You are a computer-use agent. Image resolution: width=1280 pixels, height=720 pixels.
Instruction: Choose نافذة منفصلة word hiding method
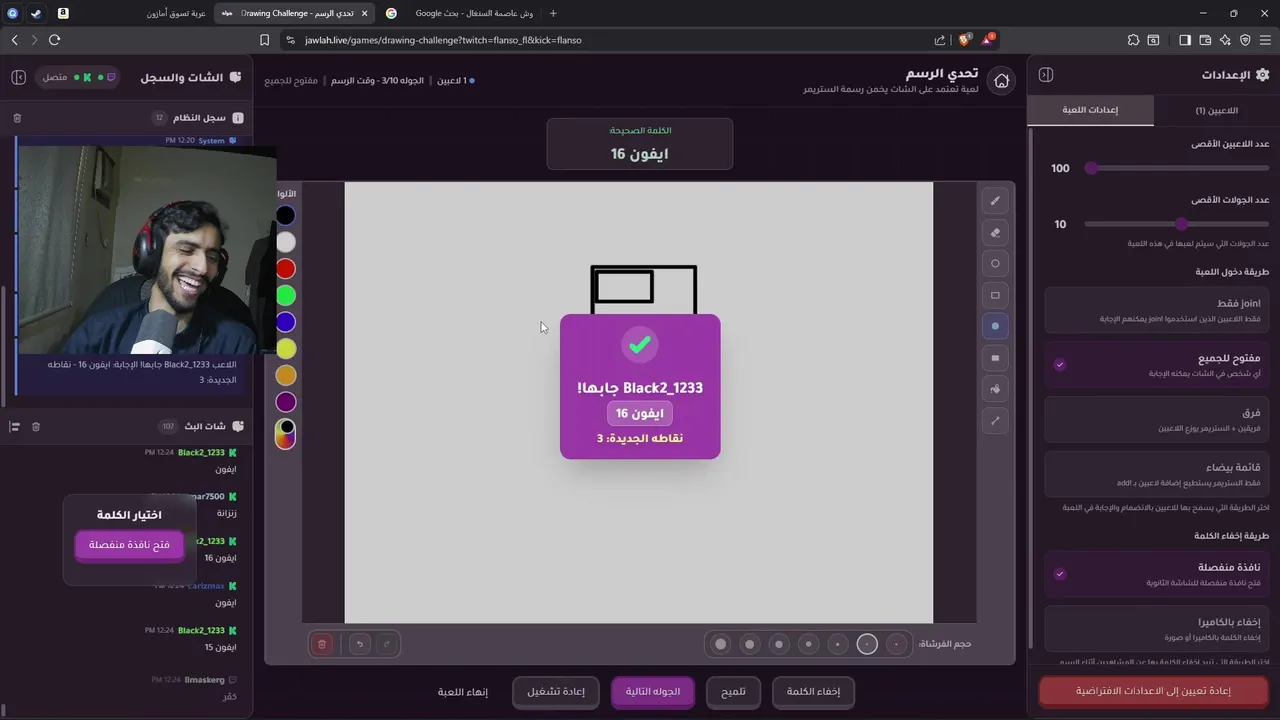pyautogui.click(x=1157, y=574)
